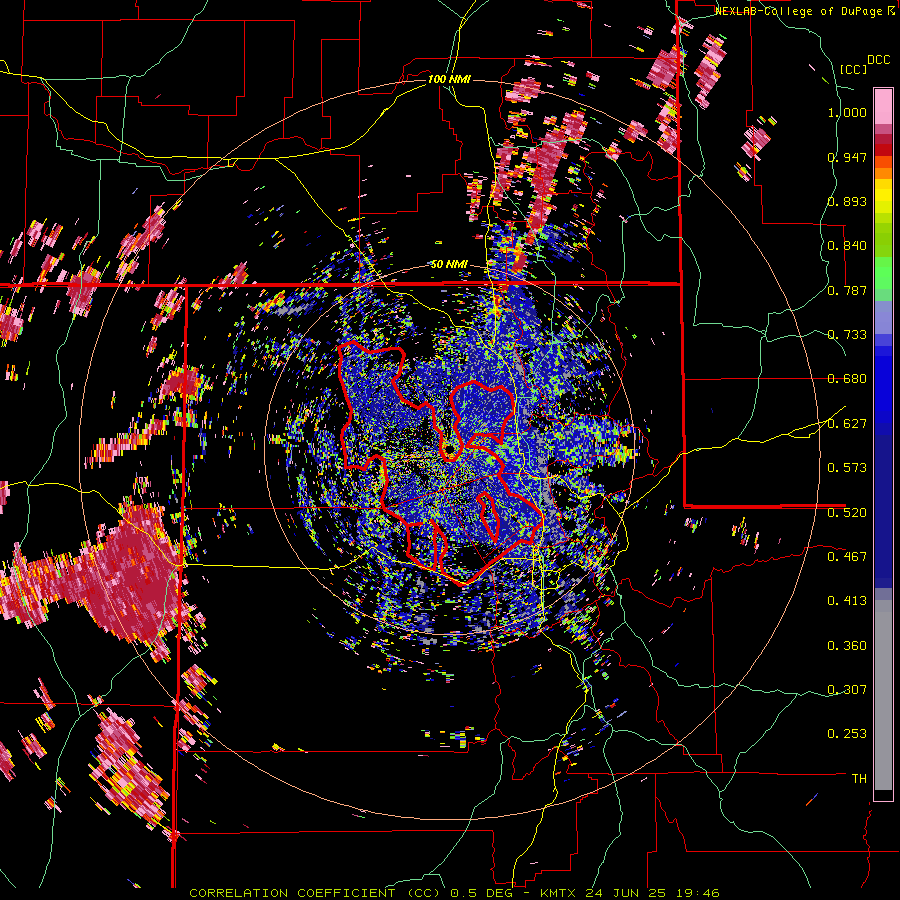
Task: Click the 0.5 DEG elevation text in caption
Action: coord(482,893)
